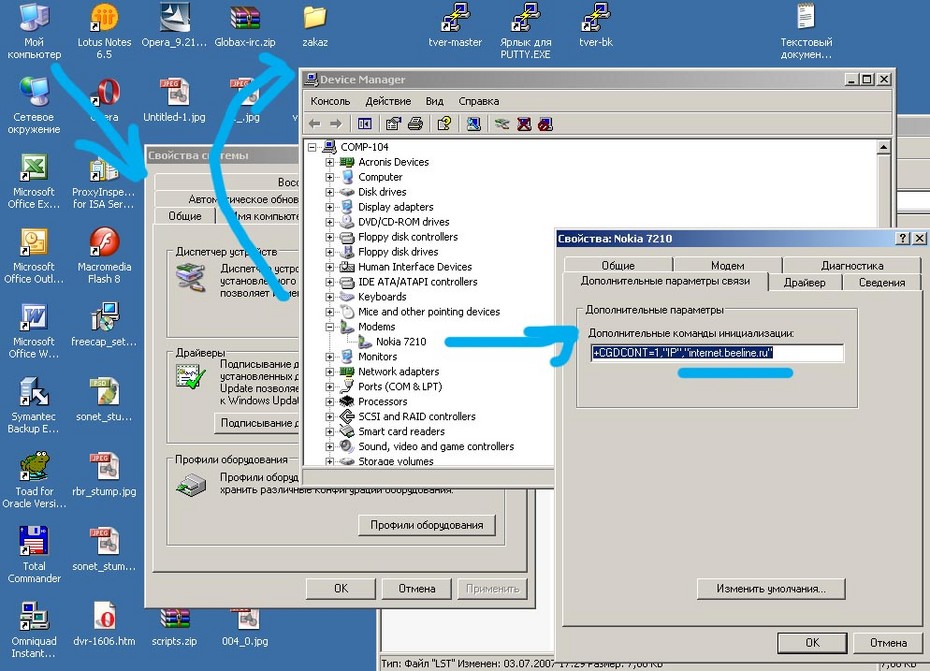
Task: Open the Действие menu
Action: pyautogui.click(x=388, y=101)
